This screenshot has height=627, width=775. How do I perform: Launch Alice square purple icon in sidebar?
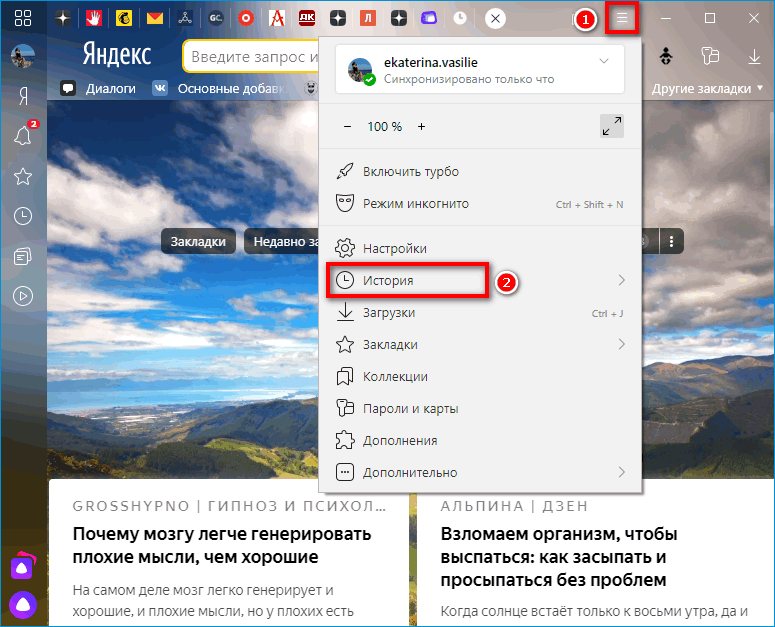click(23, 566)
